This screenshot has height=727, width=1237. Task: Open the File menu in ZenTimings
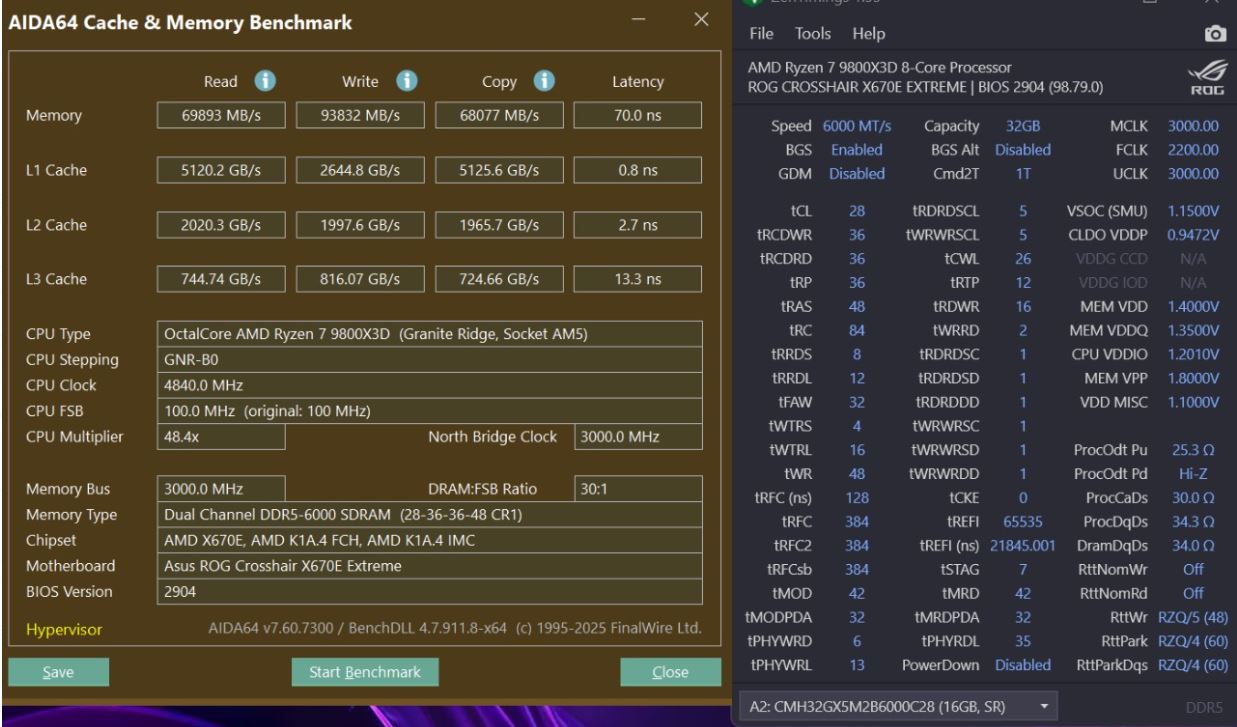click(x=763, y=35)
